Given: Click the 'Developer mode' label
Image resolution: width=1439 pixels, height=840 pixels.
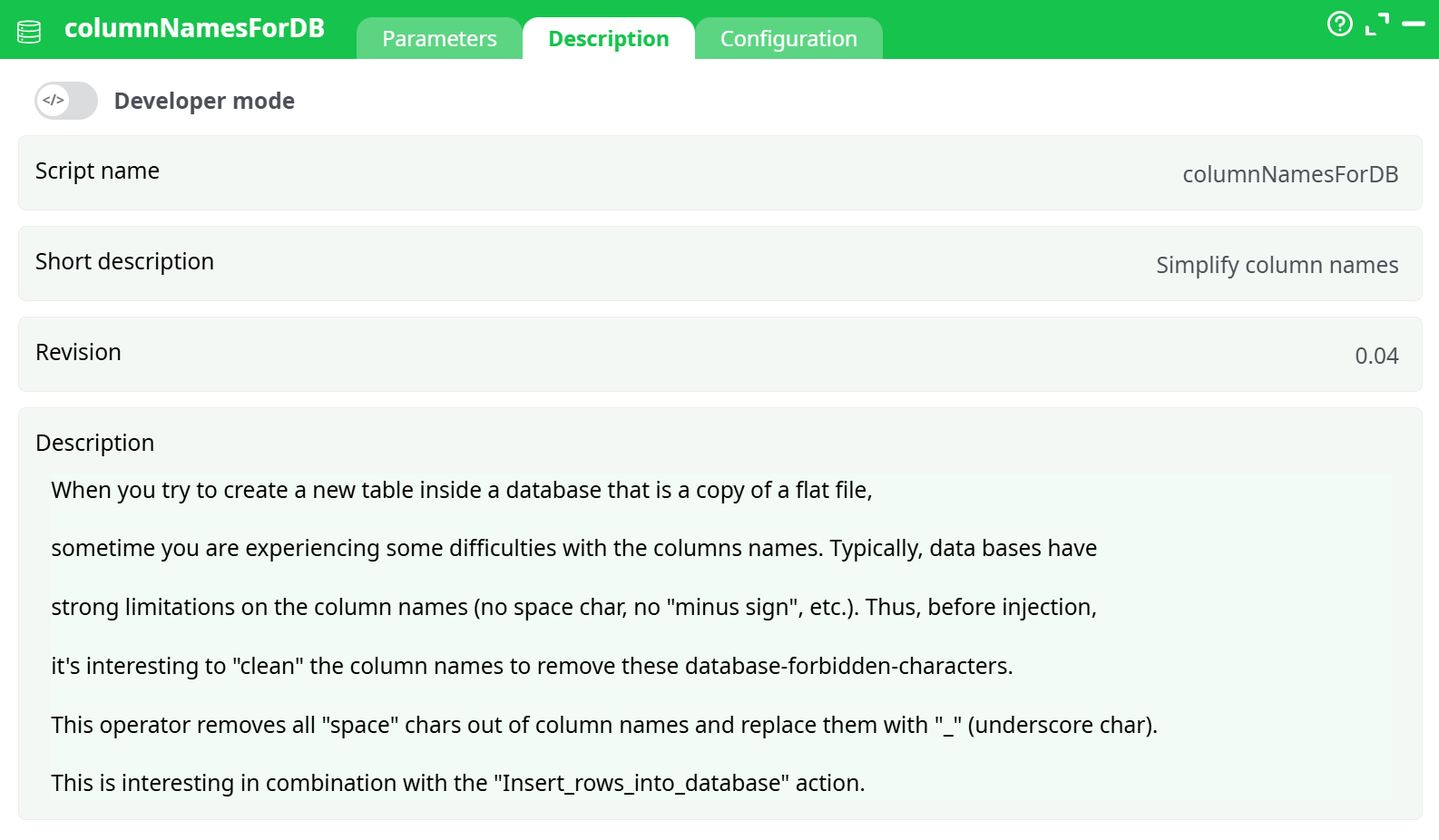Looking at the screenshot, I should (204, 101).
